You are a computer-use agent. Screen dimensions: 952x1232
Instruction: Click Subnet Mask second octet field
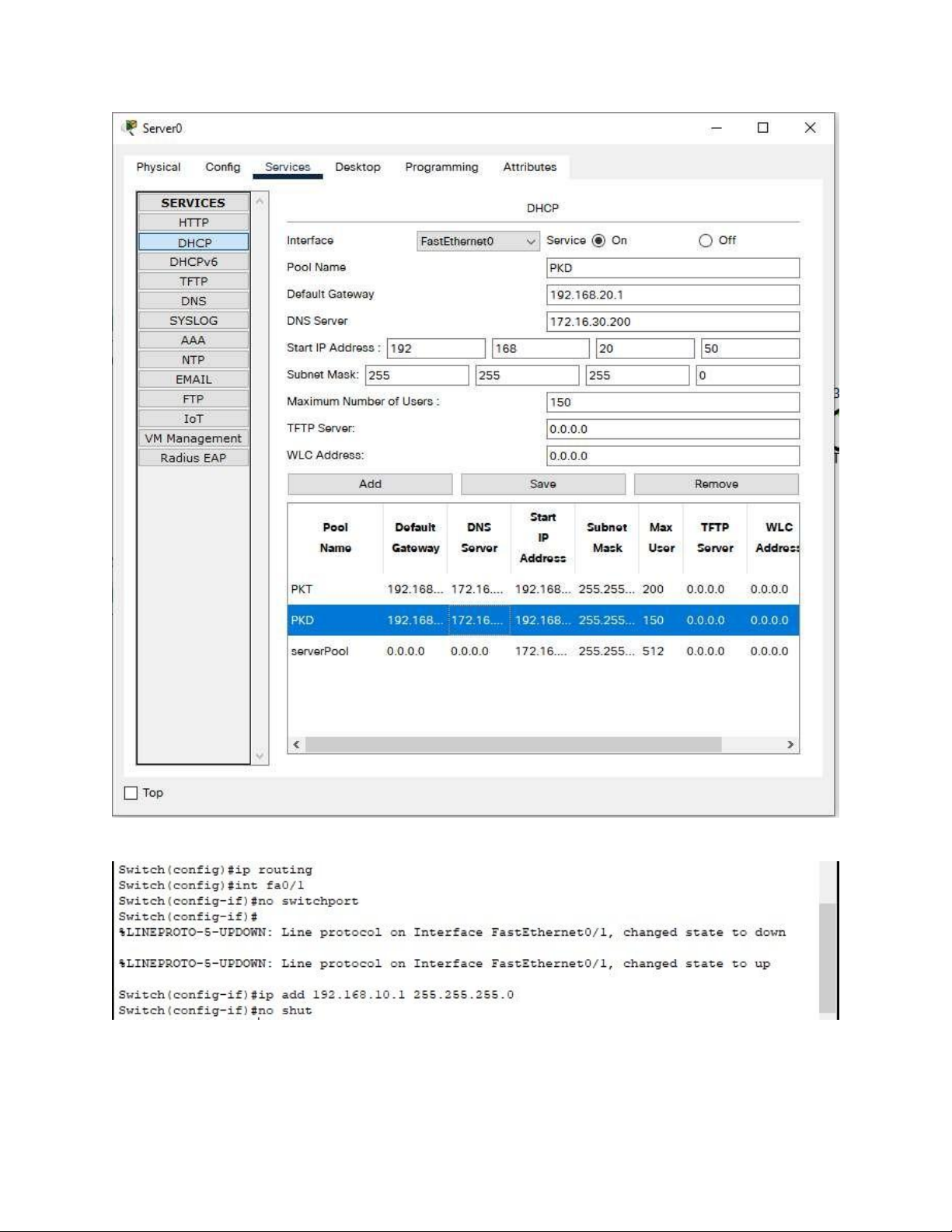pyautogui.click(x=528, y=375)
